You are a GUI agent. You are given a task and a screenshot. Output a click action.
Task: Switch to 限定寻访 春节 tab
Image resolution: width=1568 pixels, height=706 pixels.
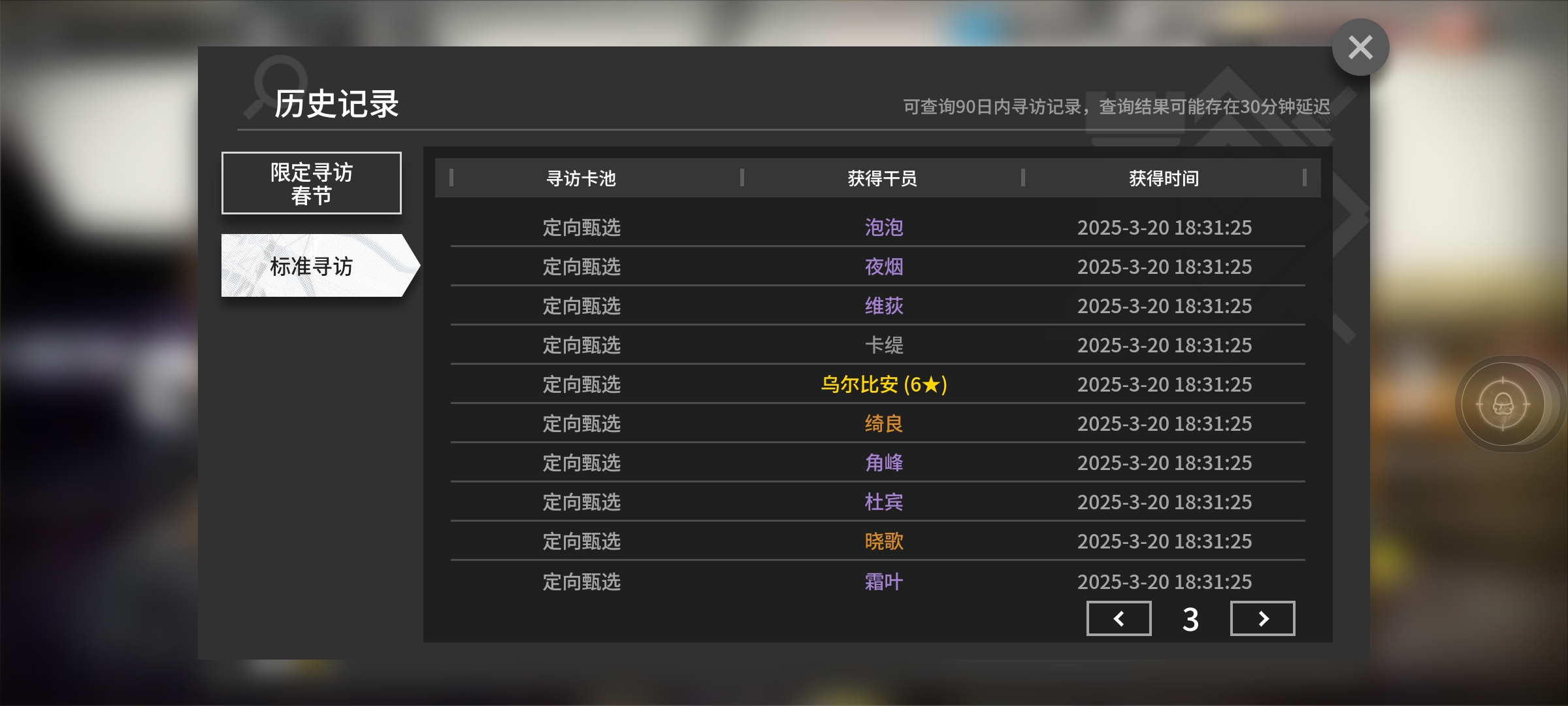312,183
